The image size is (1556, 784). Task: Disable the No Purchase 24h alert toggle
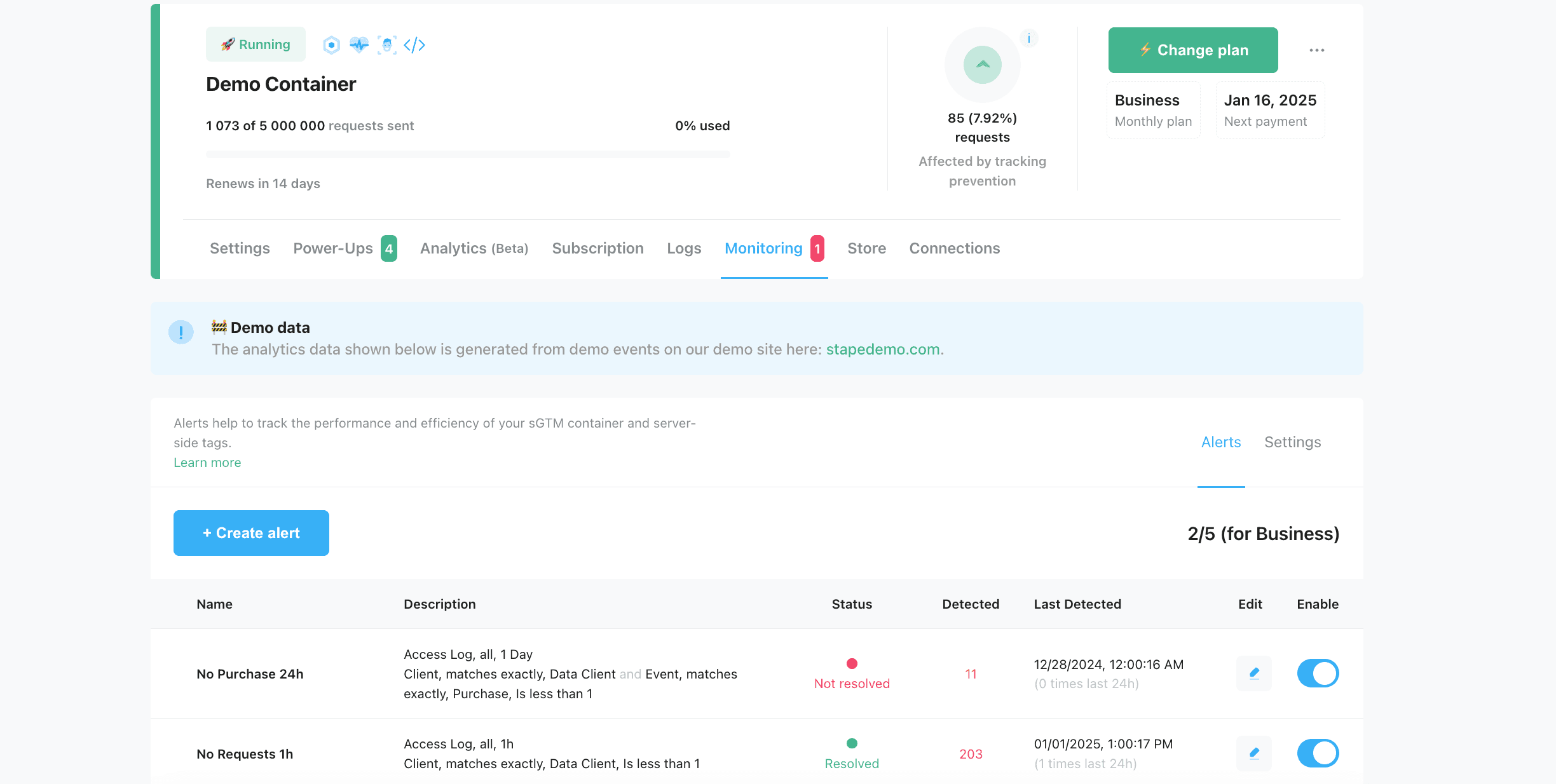pyautogui.click(x=1318, y=673)
